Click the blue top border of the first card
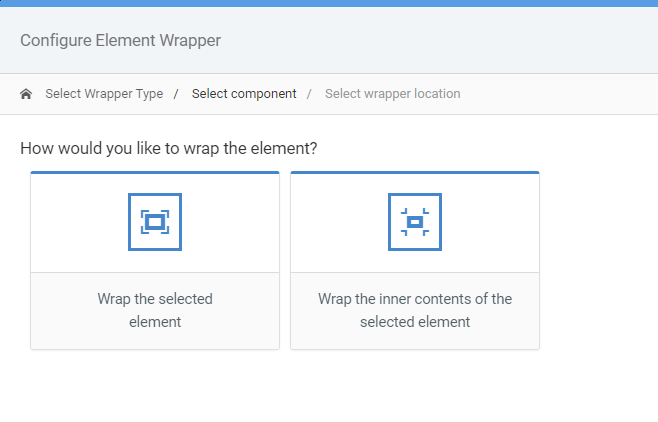Viewport: 658px width, 422px height. 155,172
